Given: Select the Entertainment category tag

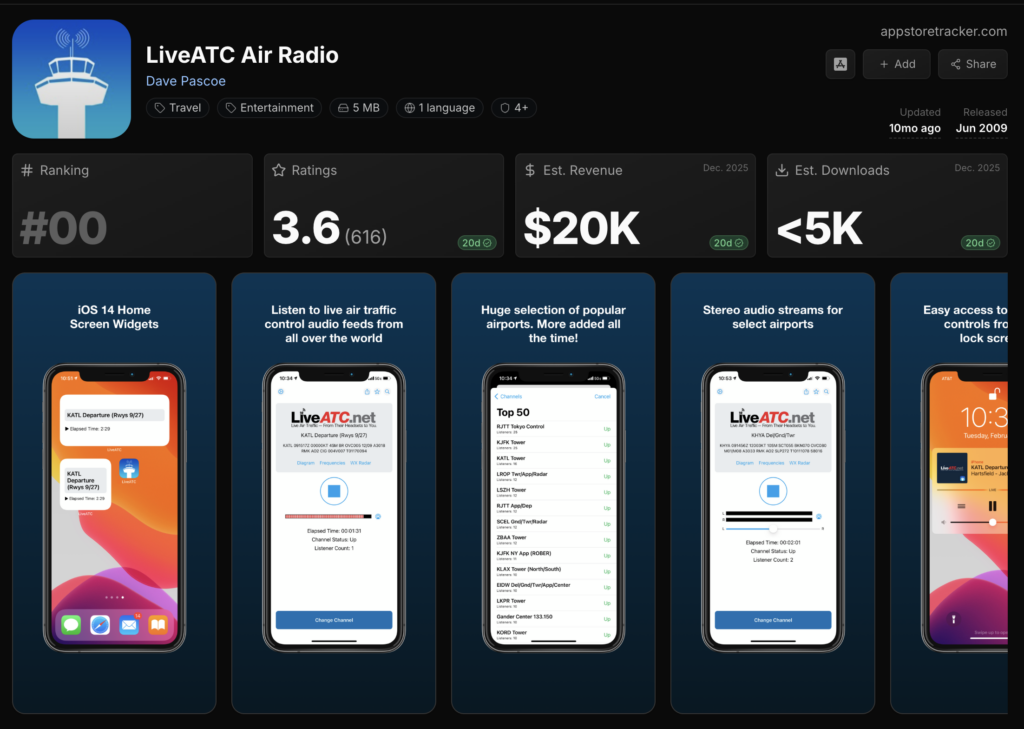Looking at the screenshot, I should (269, 108).
